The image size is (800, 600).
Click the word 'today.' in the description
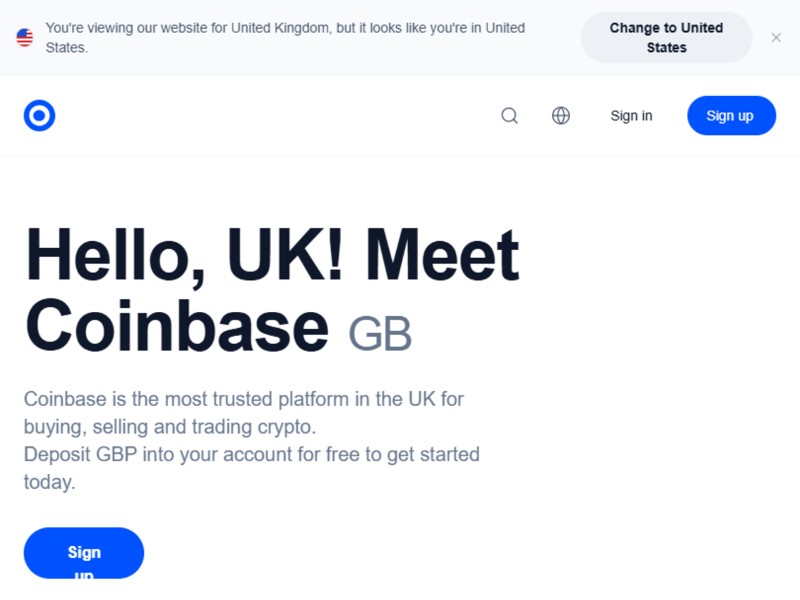tap(50, 482)
